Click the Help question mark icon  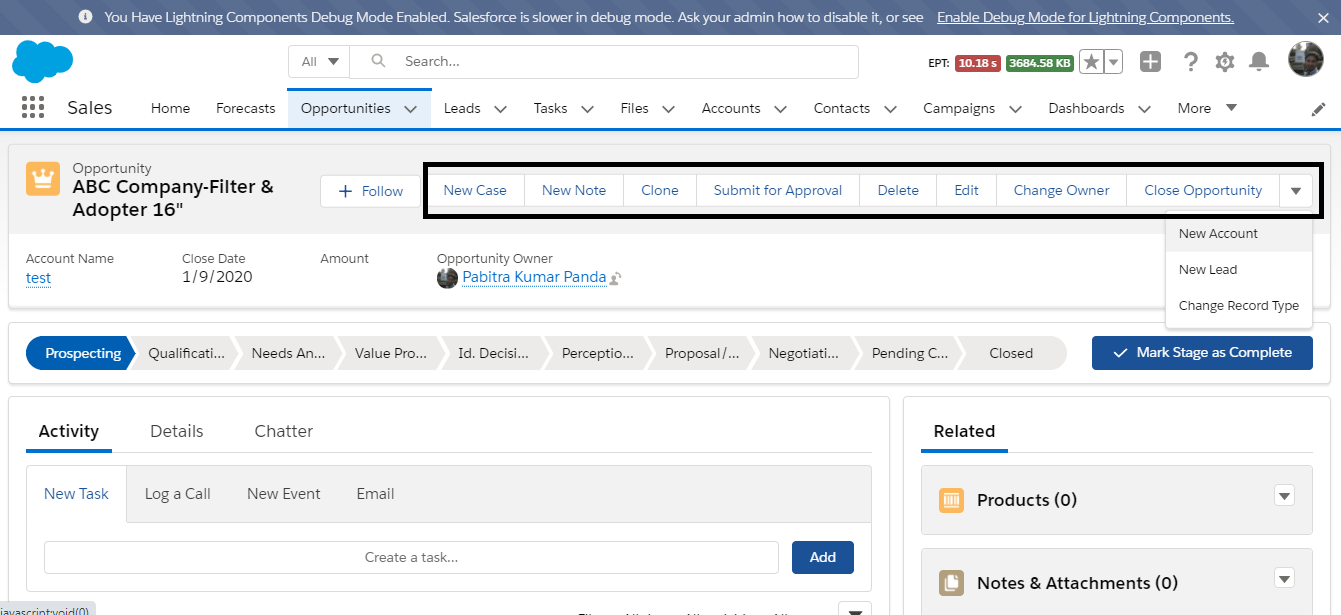click(x=1190, y=61)
